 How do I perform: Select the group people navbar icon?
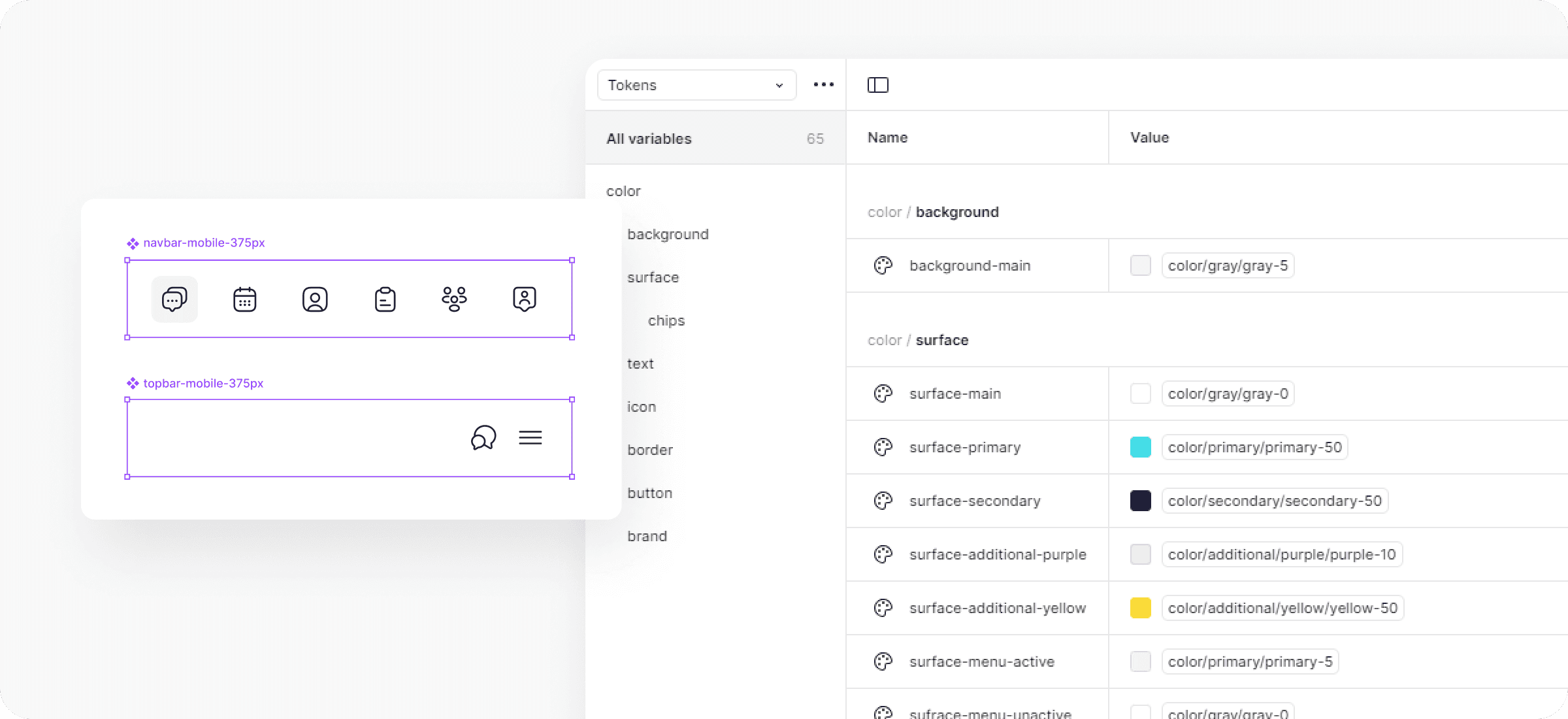(454, 299)
